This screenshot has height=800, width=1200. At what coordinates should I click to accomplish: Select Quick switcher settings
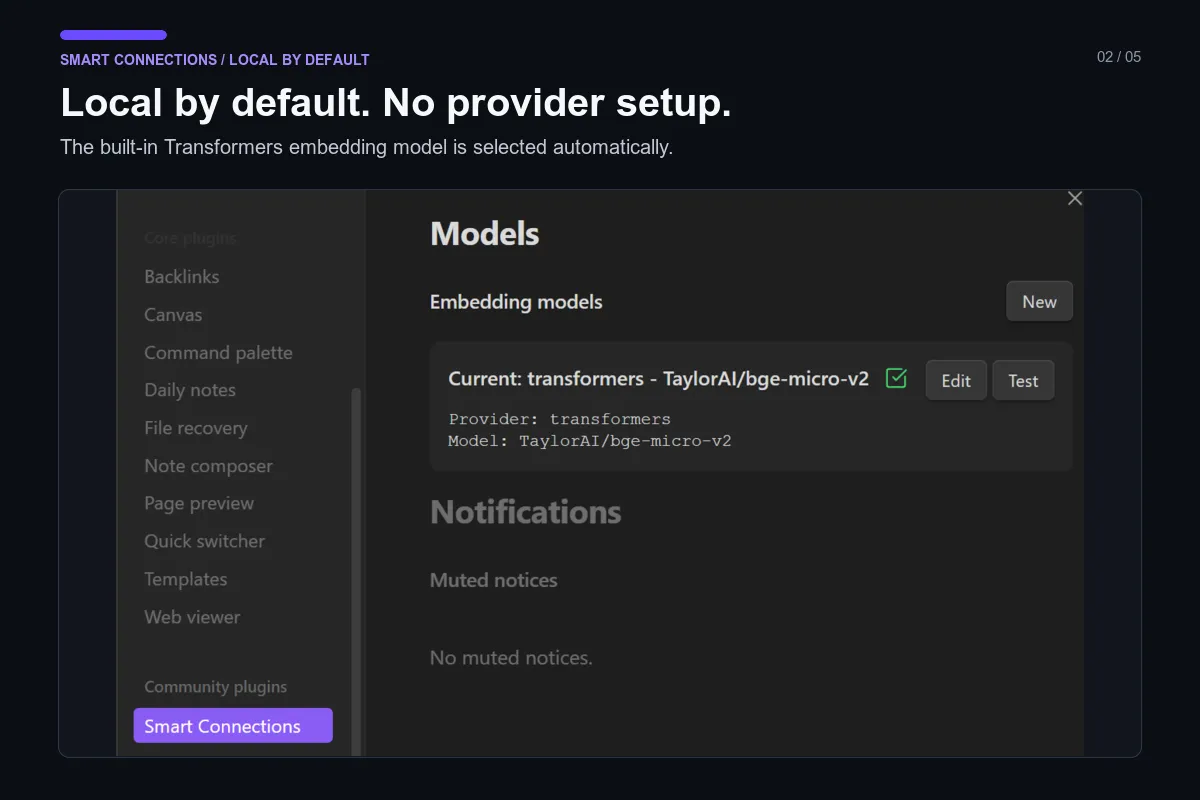coord(204,541)
